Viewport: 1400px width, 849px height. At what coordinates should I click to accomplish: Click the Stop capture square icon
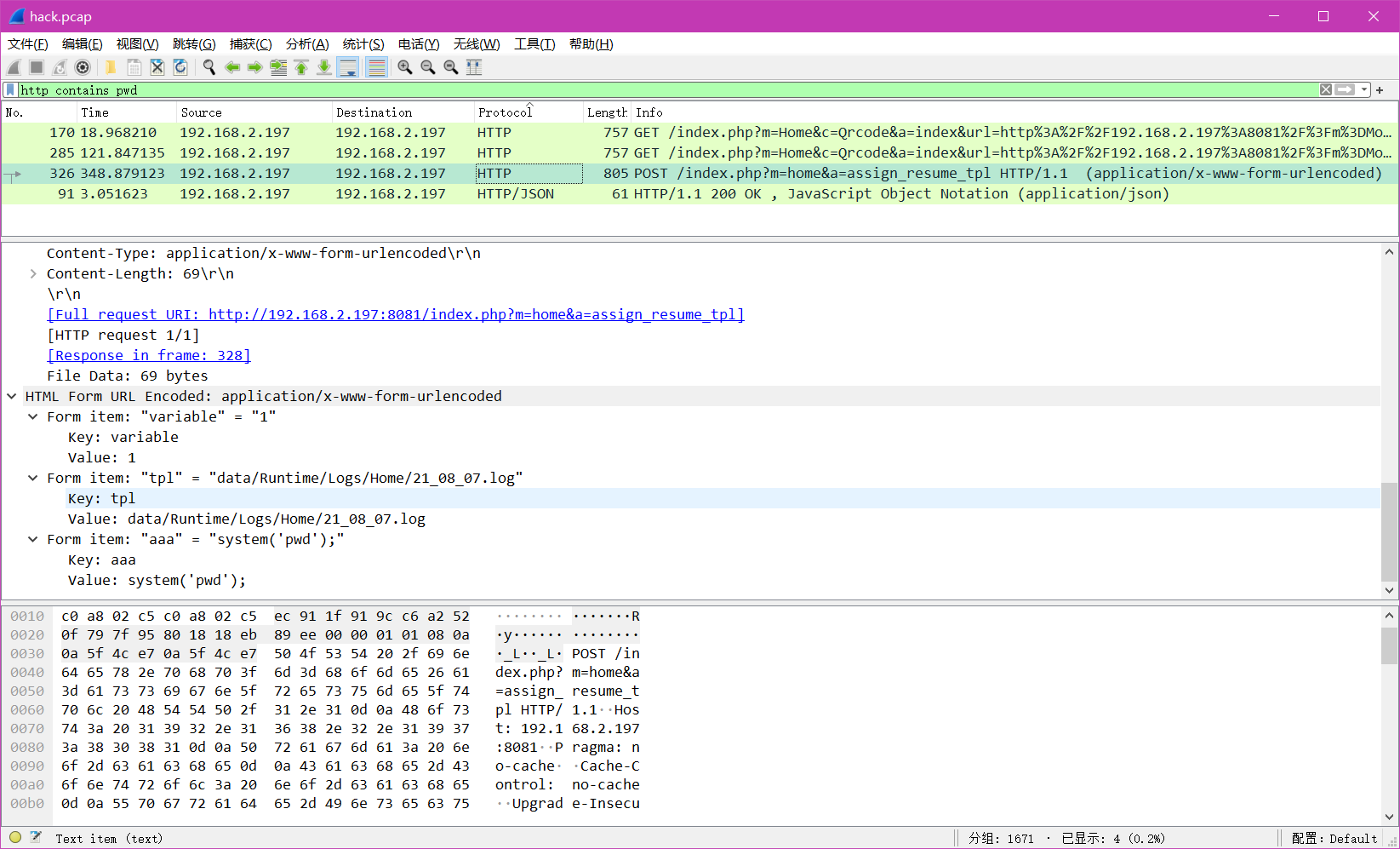point(37,67)
